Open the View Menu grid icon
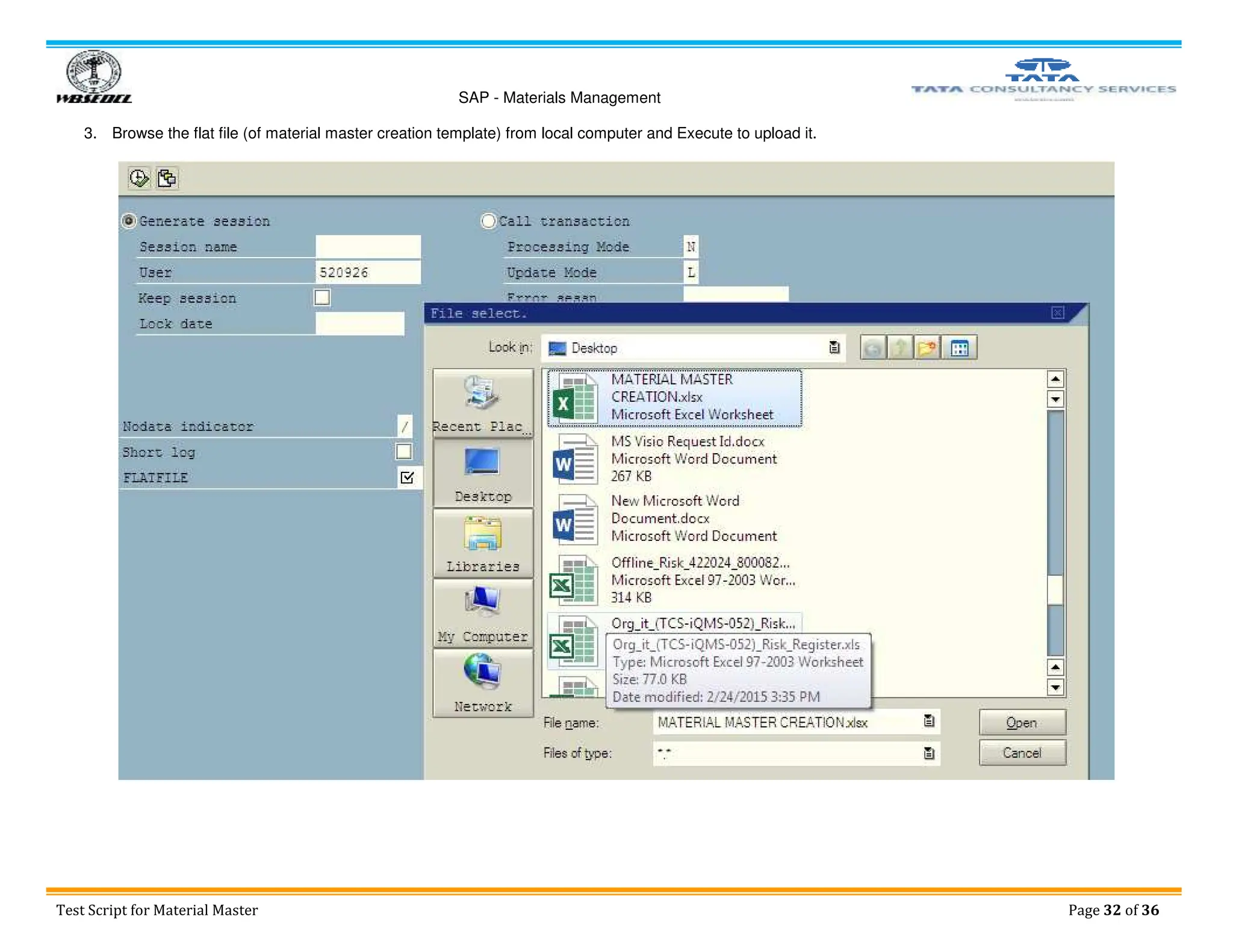 point(960,348)
